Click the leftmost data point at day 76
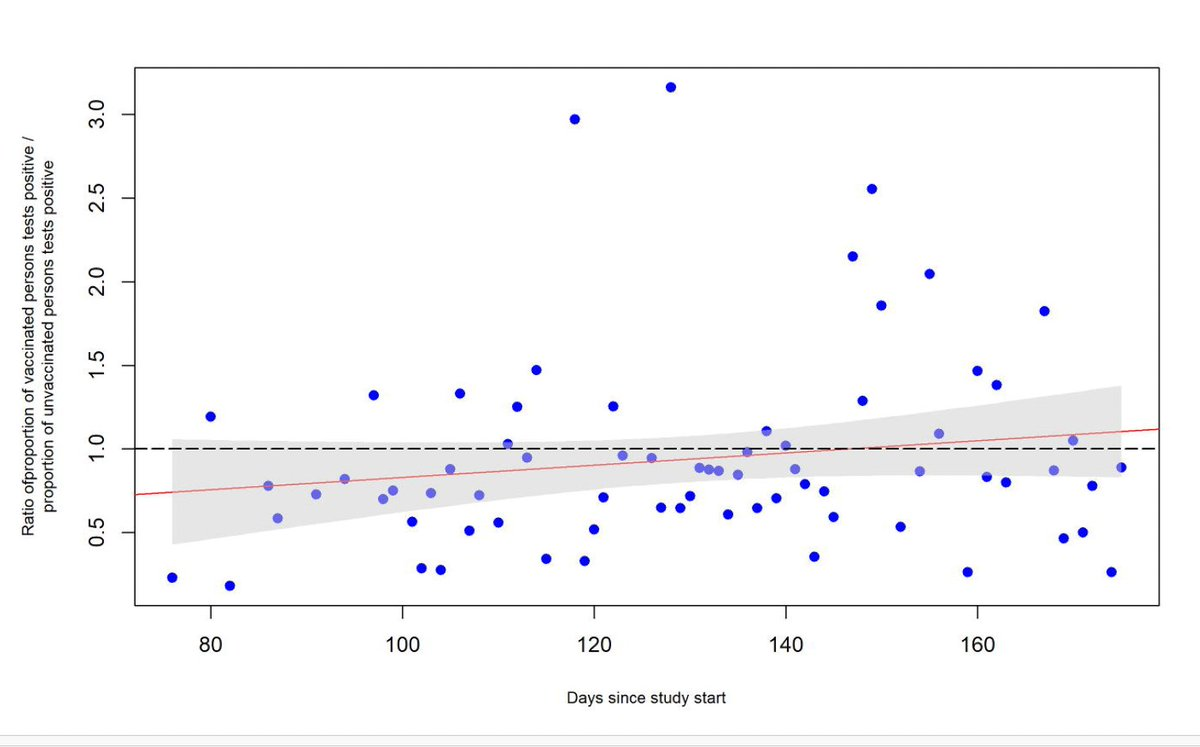This screenshot has height=747, width=1200. click(x=172, y=578)
